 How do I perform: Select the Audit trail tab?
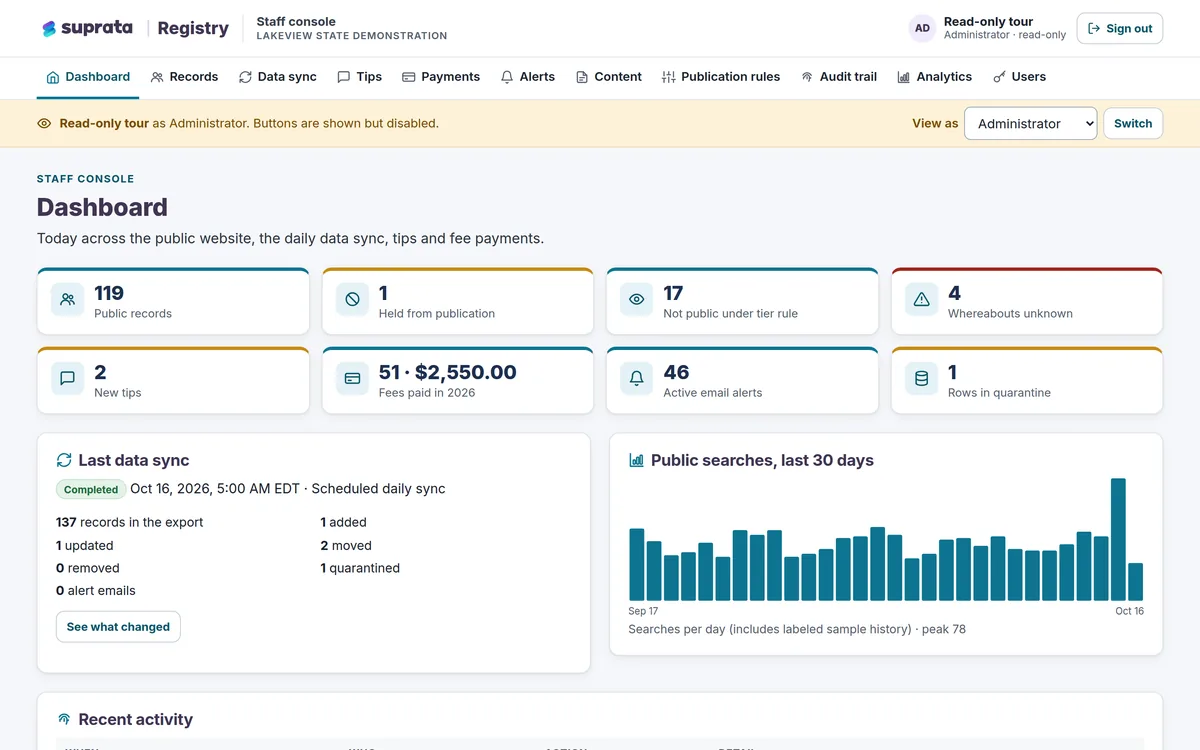click(839, 77)
